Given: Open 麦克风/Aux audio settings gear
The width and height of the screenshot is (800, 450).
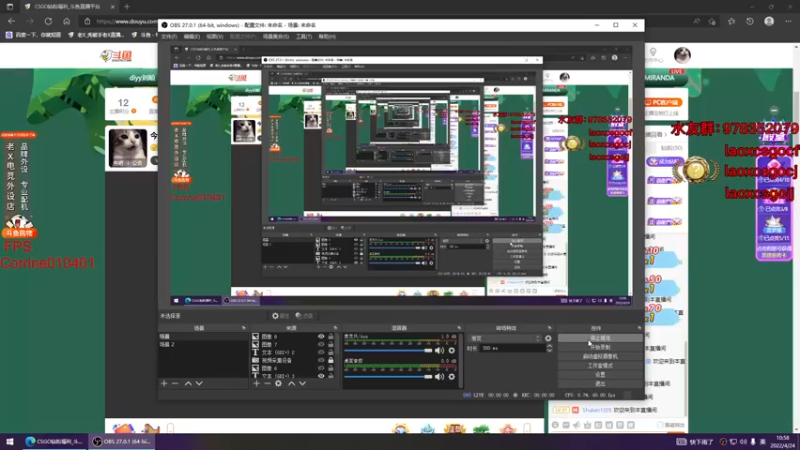Looking at the screenshot, I should pos(452,351).
